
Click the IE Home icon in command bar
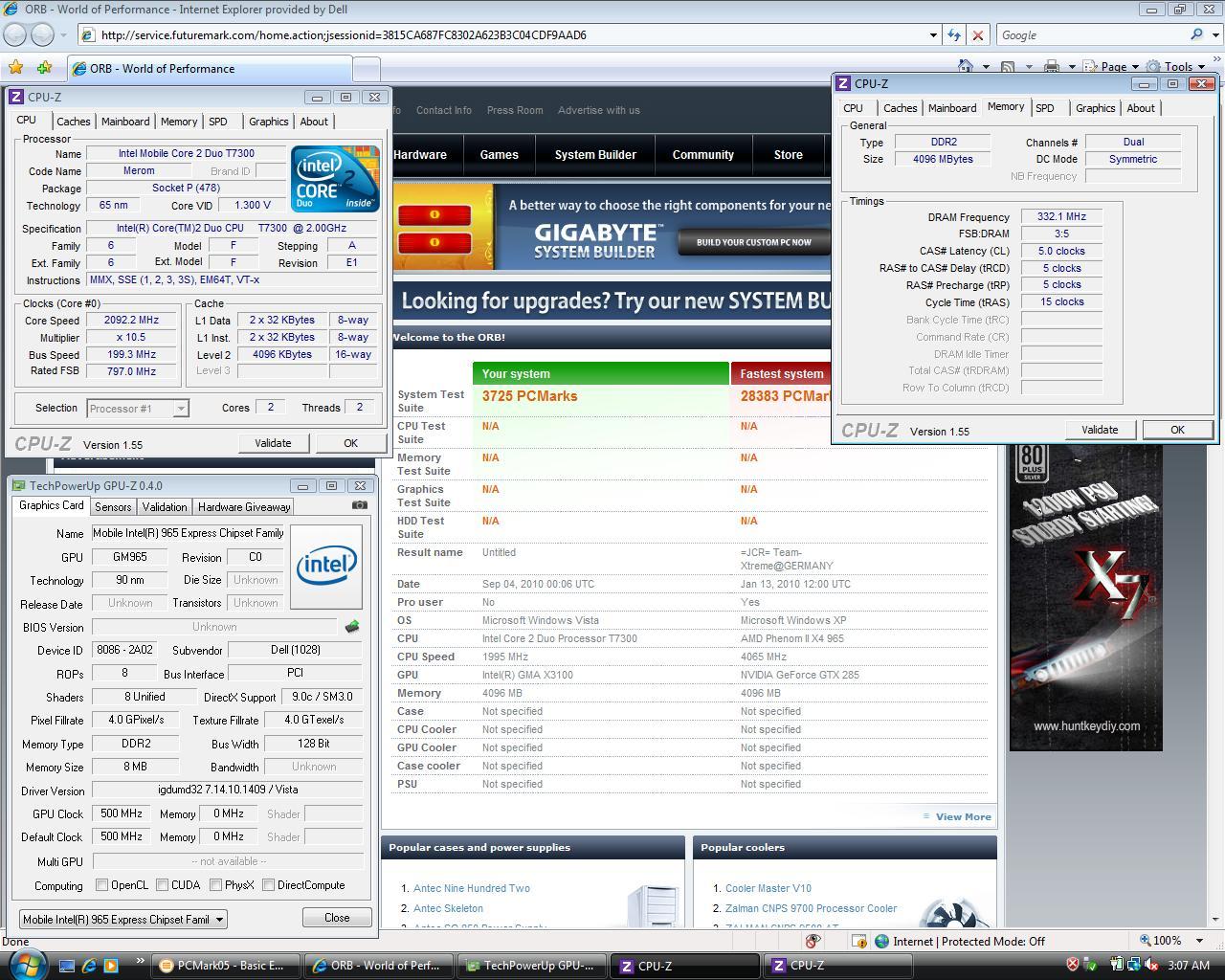966,66
